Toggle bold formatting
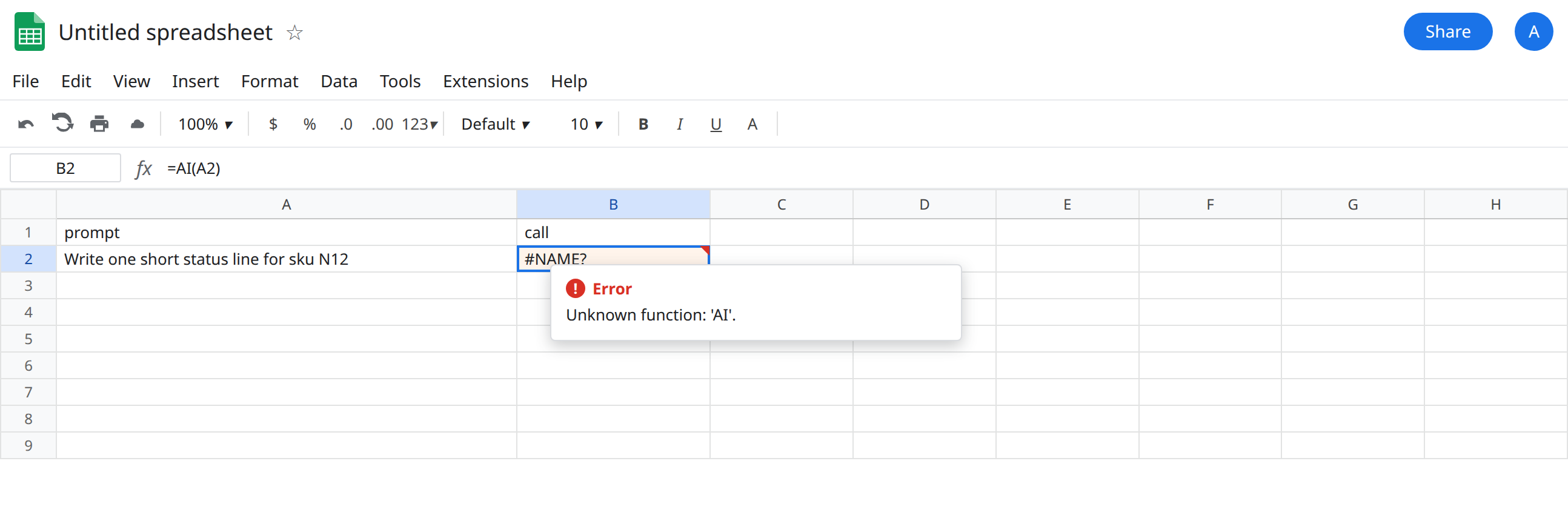Screen dimensions: 1568x521 (643, 124)
